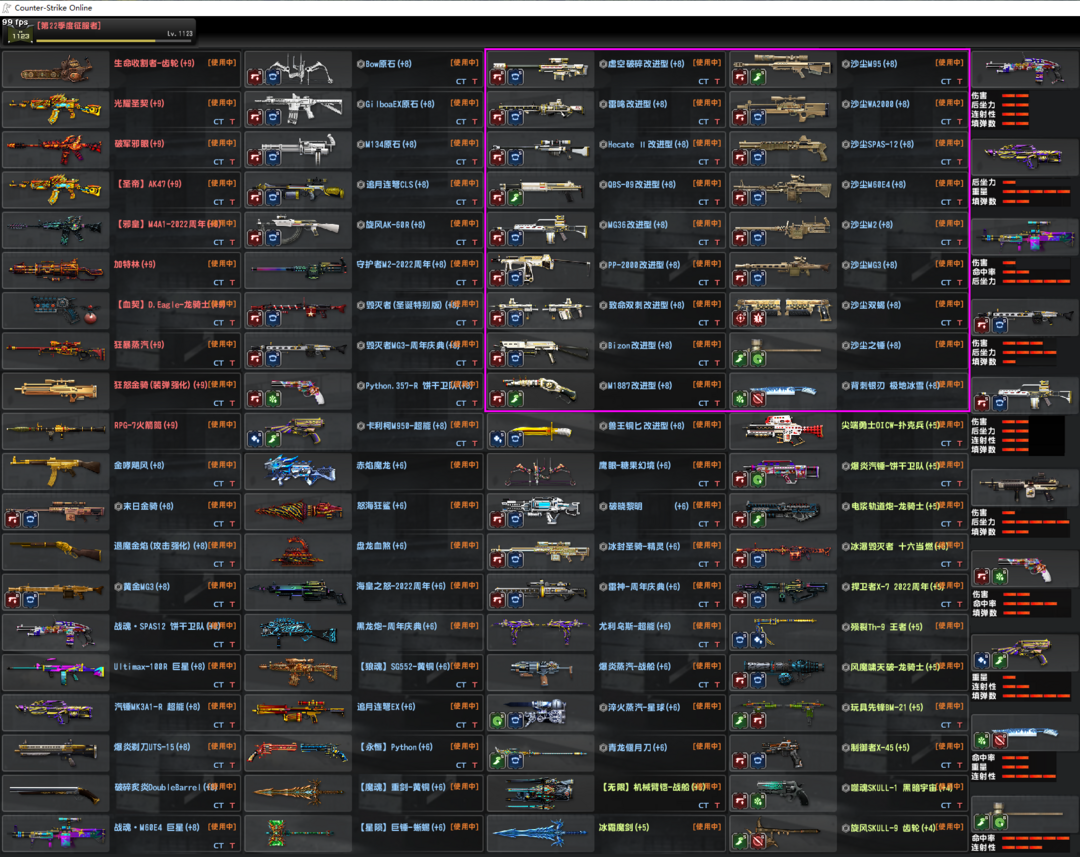
Task: Toggle T team for 加特林 (+9)
Action: pos(232,282)
